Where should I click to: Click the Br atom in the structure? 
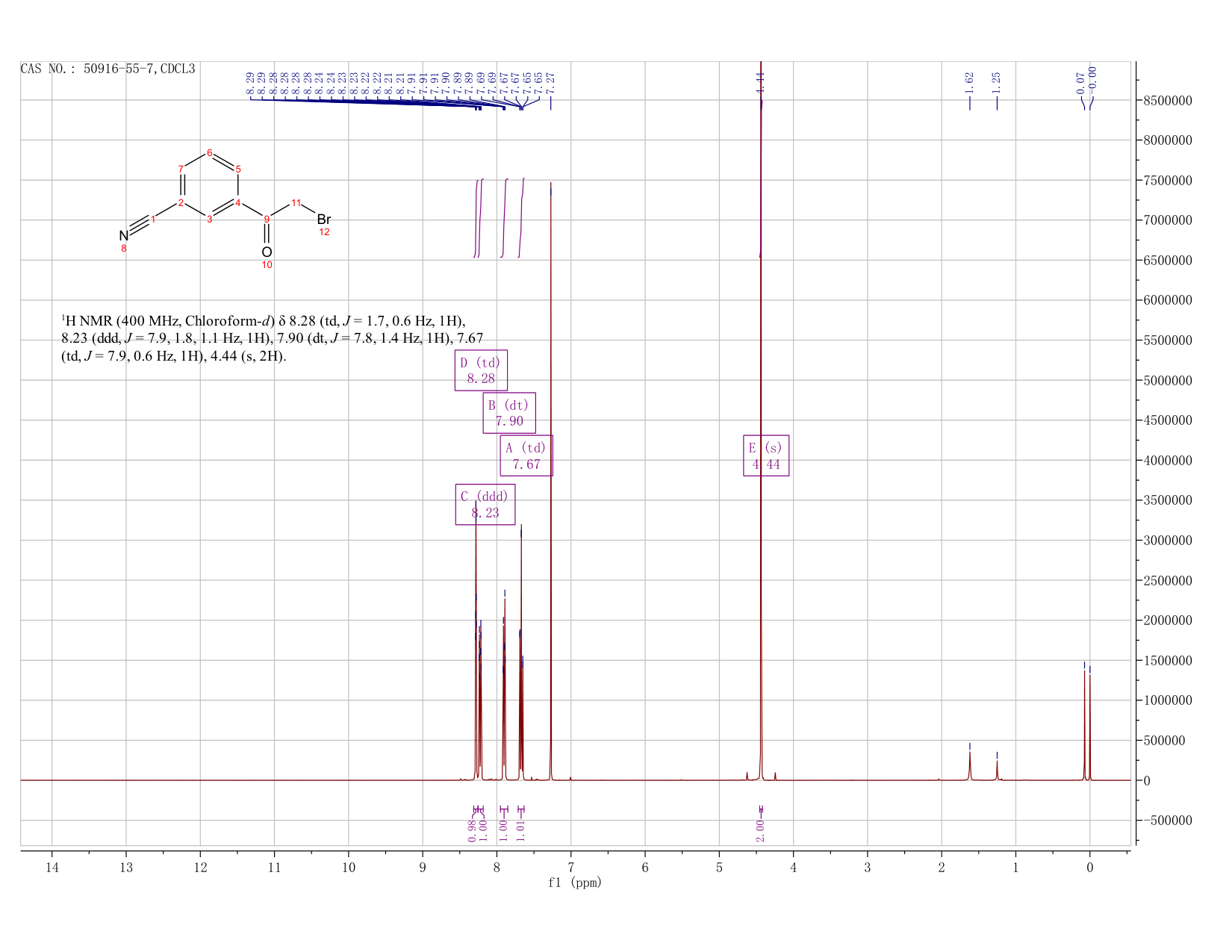tap(323, 220)
